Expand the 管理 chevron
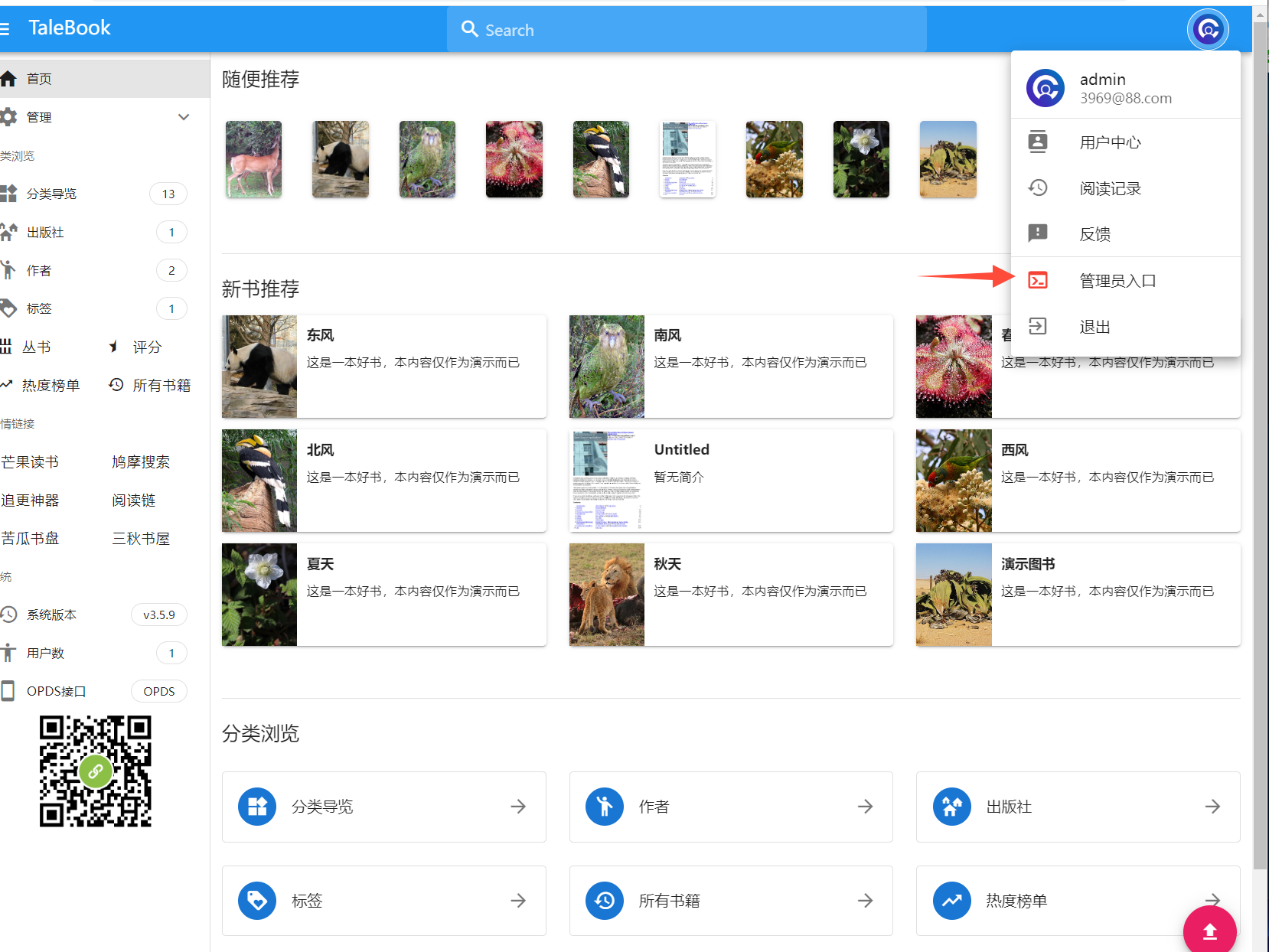The height and width of the screenshot is (952, 1269). pos(184,117)
